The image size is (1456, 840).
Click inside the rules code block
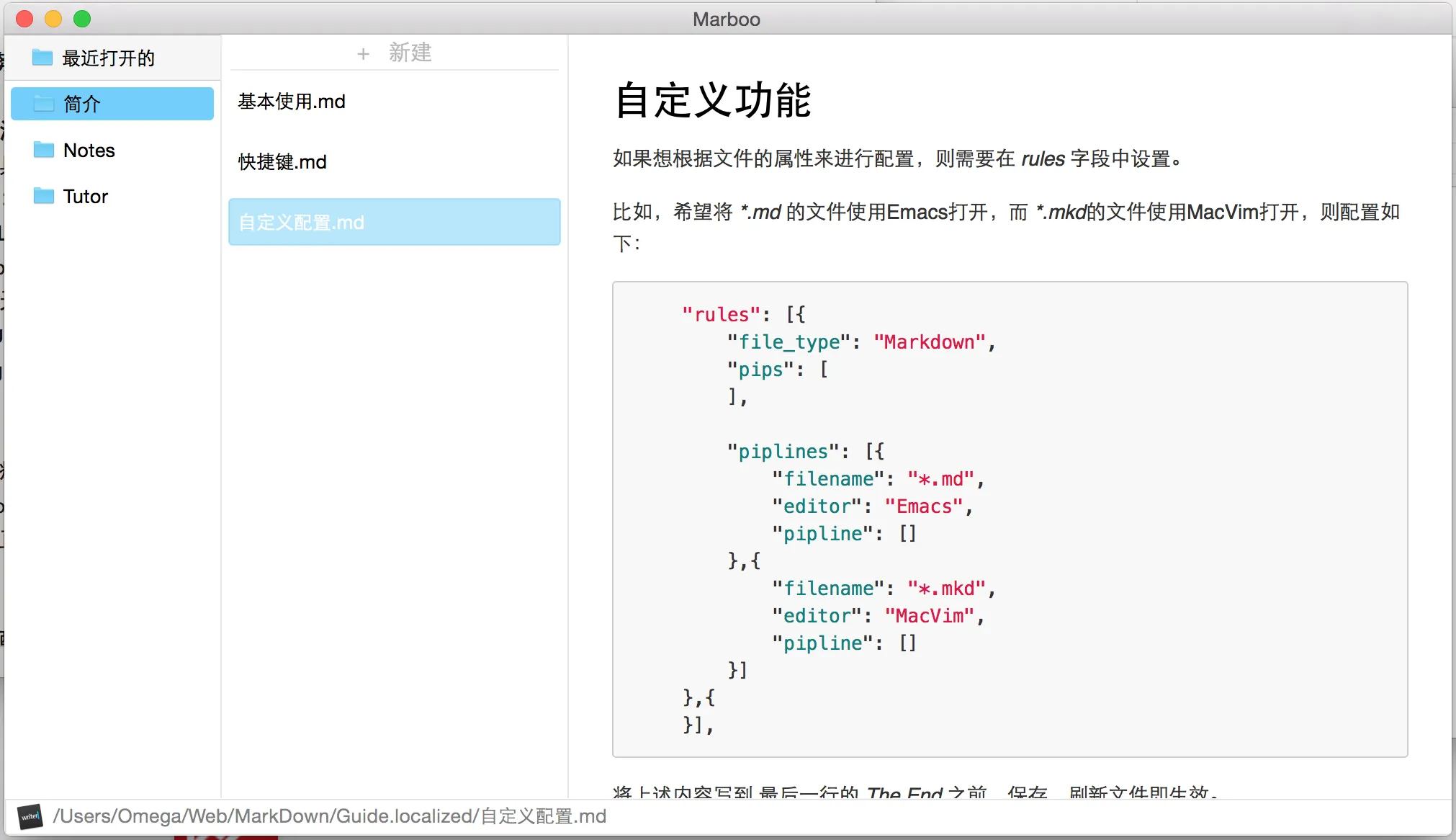tap(1008, 519)
